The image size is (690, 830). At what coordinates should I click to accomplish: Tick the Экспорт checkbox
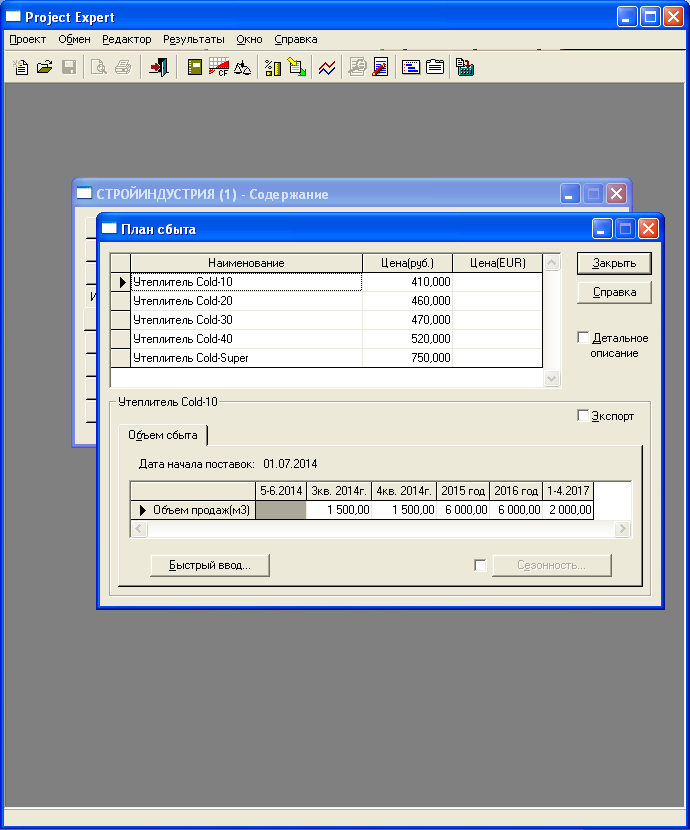tap(583, 415)
